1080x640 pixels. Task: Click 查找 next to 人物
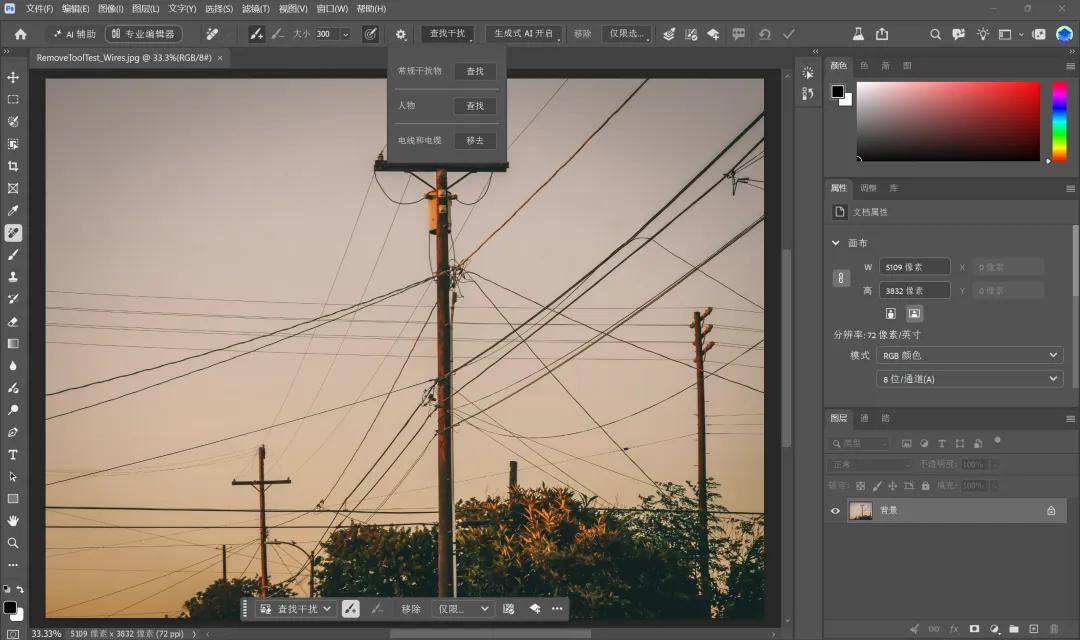click(475, 105)
